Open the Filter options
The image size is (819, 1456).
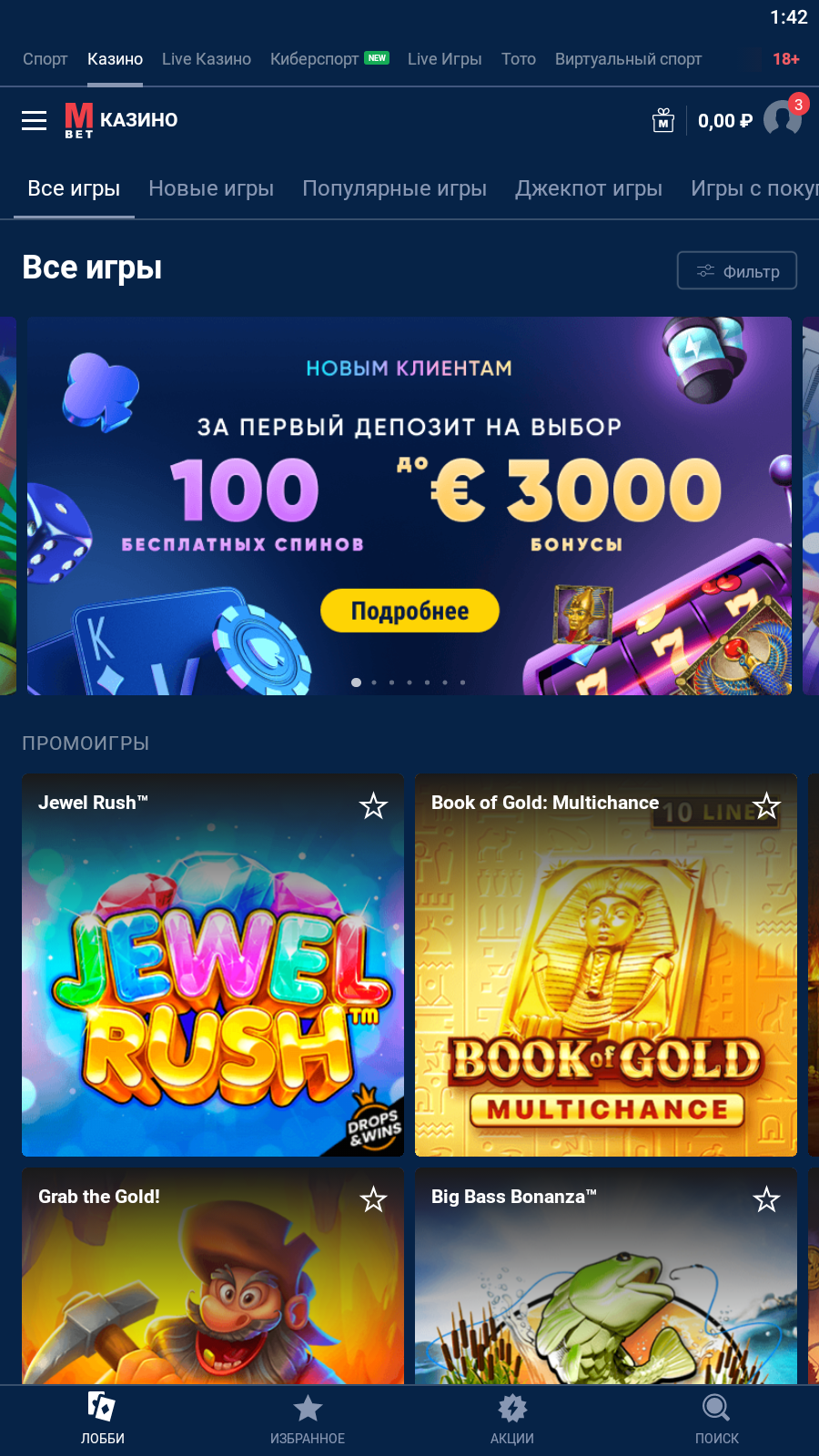point(737,270)
